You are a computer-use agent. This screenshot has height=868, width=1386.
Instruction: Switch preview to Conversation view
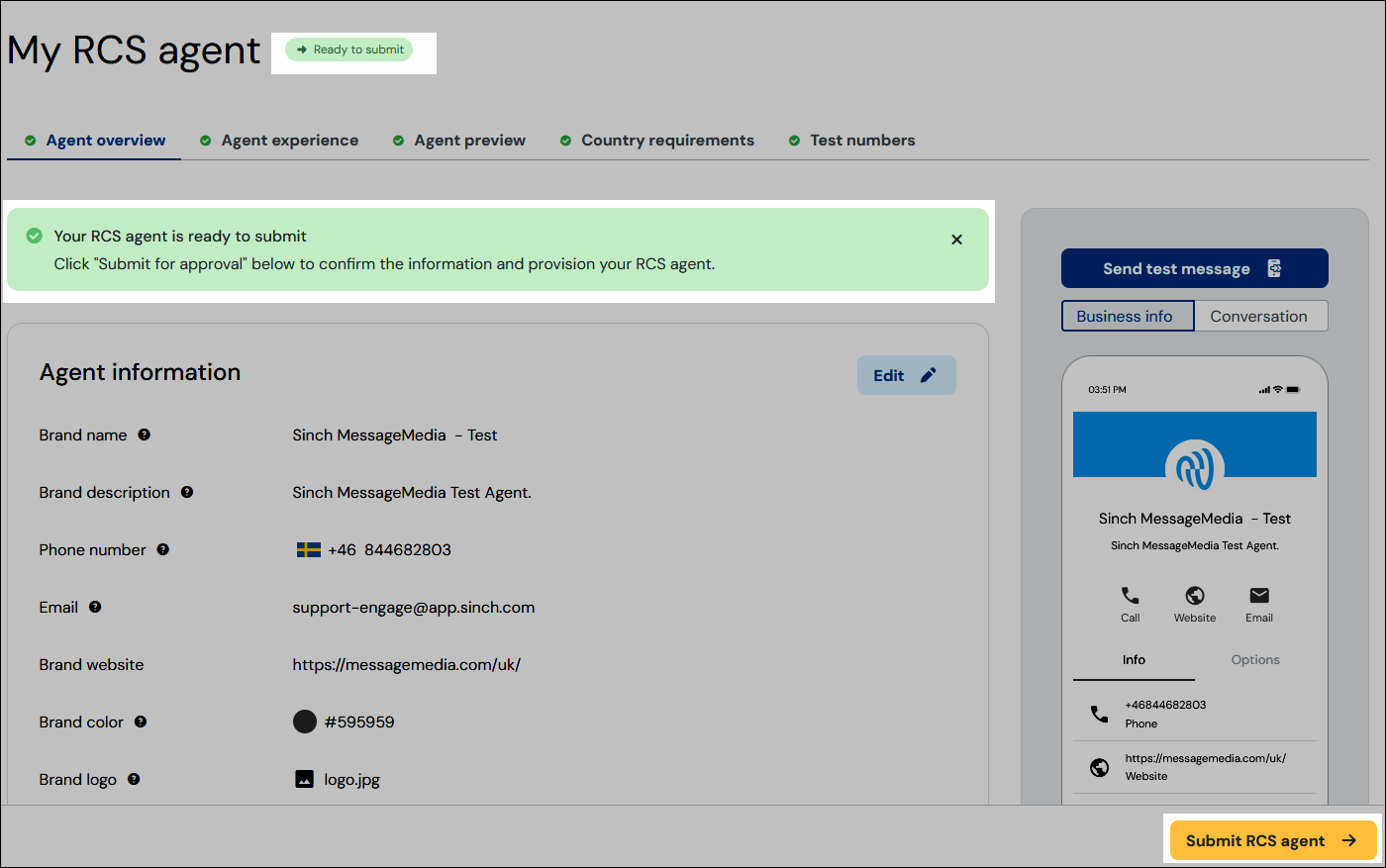[x=1260, y=316]
